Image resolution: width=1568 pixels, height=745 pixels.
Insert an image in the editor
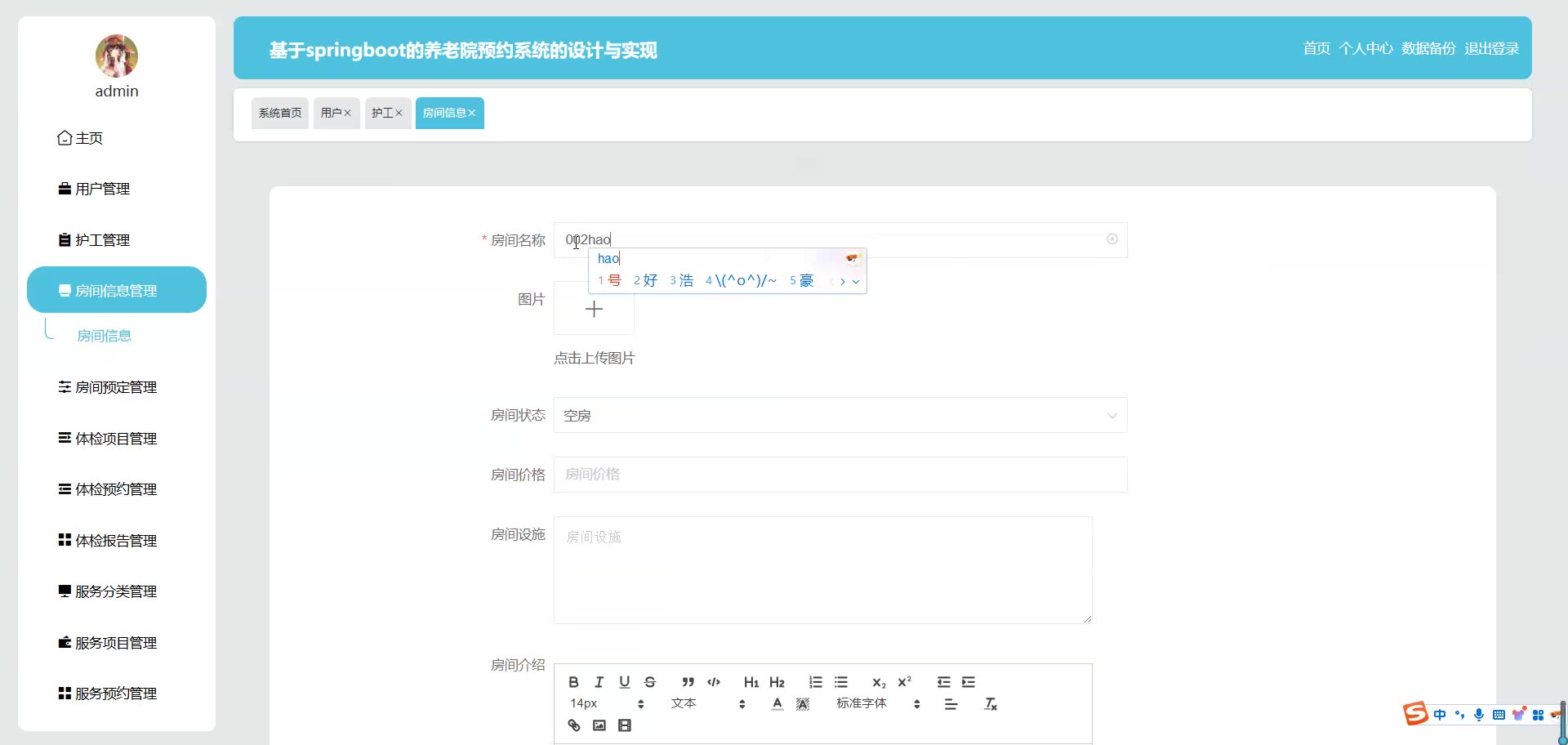(599, 725)
